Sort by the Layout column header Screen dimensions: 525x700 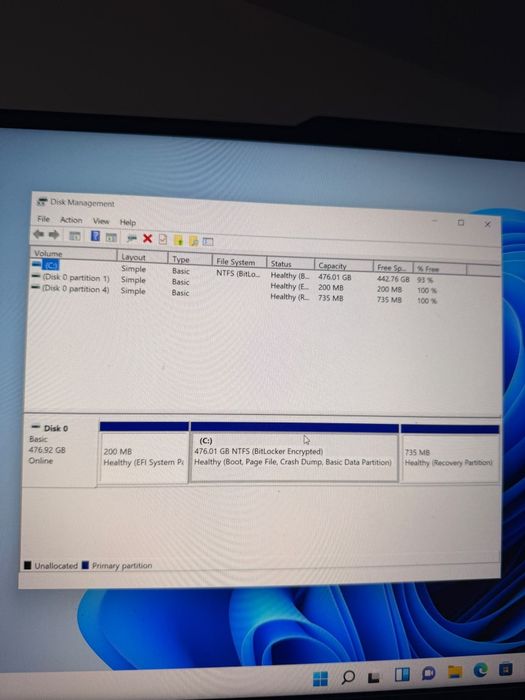[x=142, y=257]
